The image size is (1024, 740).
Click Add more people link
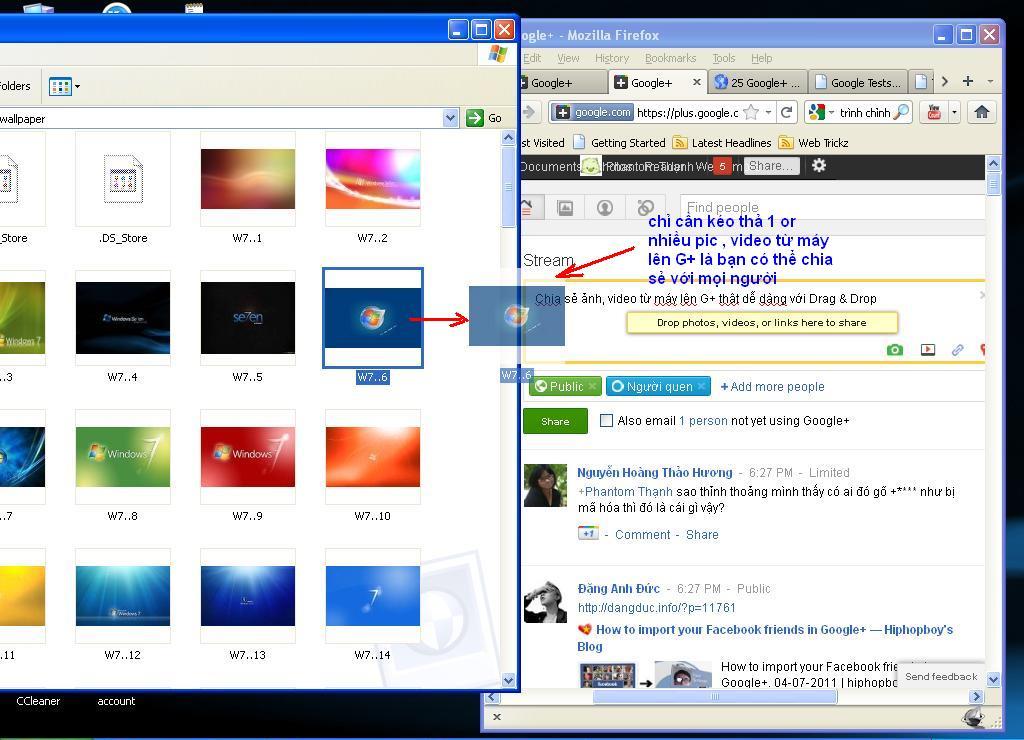[772, 387]
